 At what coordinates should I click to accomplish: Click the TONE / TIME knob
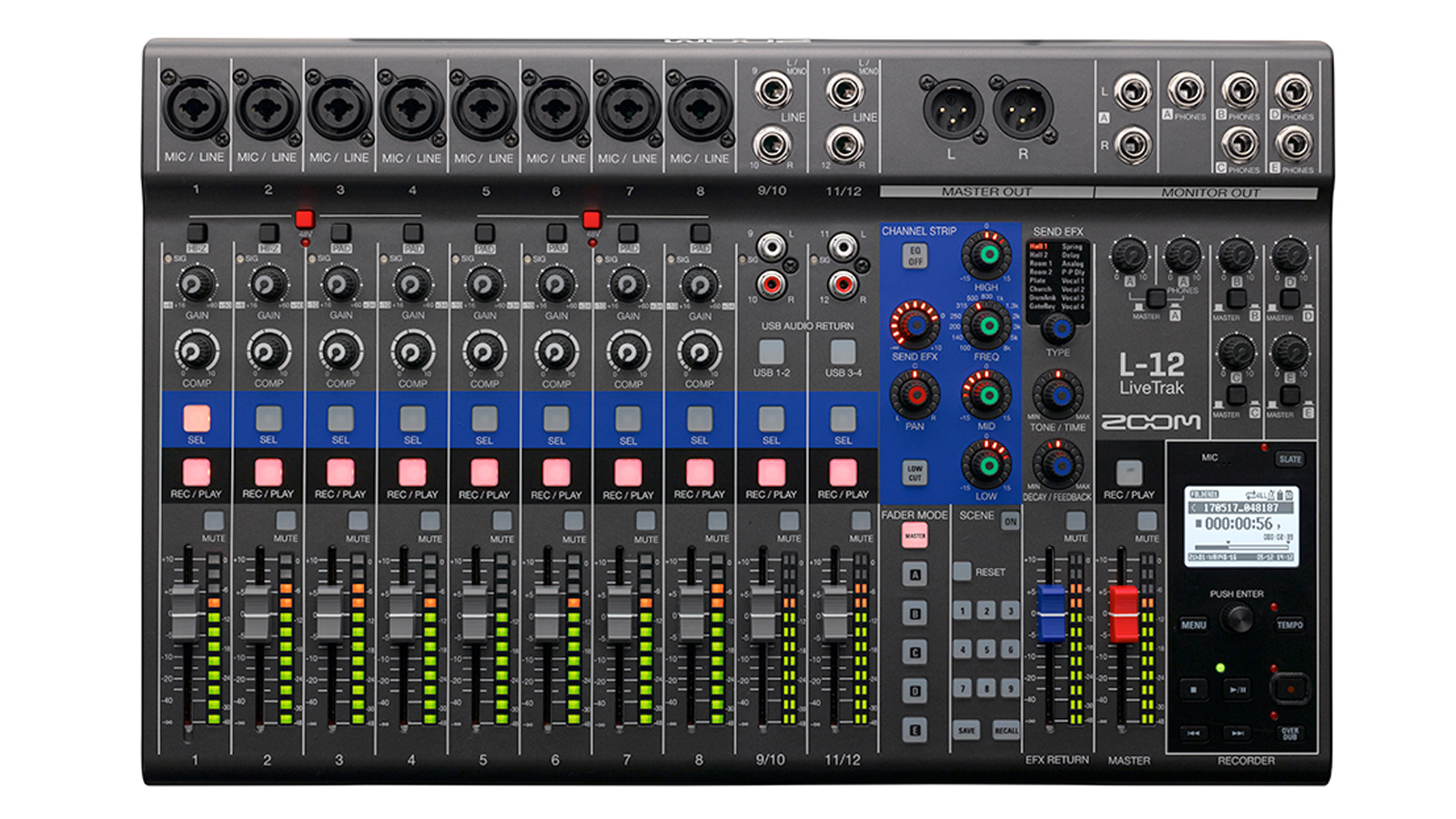point(1057,396)
